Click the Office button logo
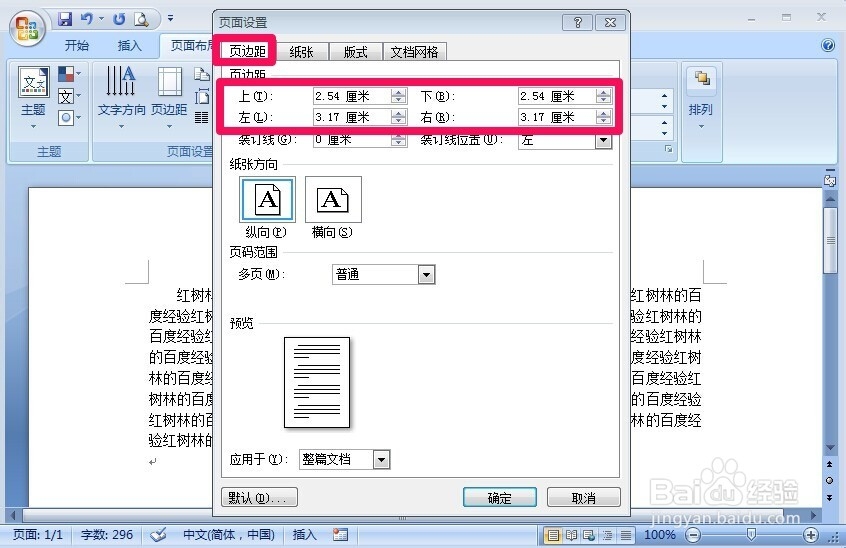Screen dimensions: 846x548 tap(26, 28)
